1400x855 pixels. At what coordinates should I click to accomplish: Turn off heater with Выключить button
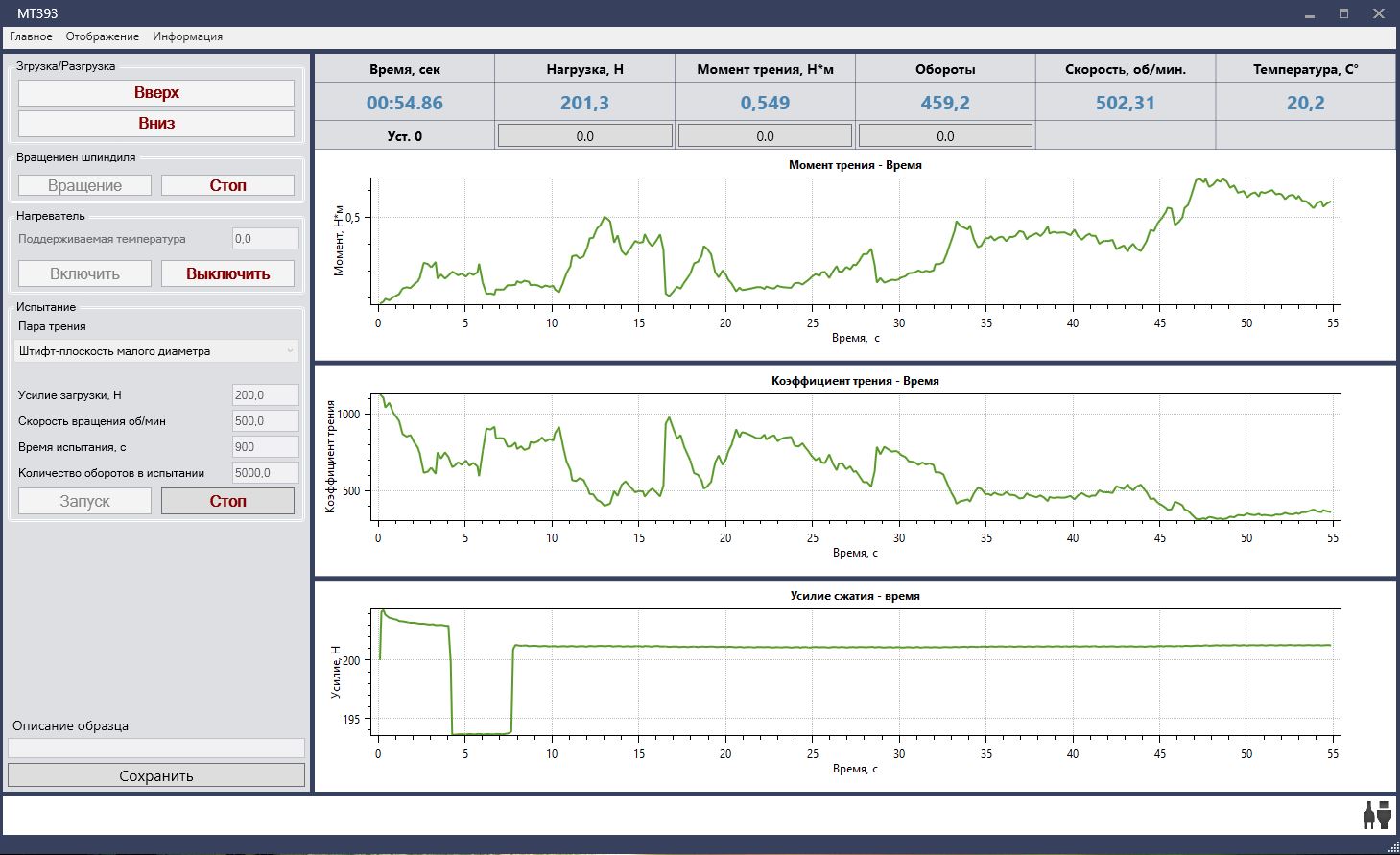[x=227, y=273]
